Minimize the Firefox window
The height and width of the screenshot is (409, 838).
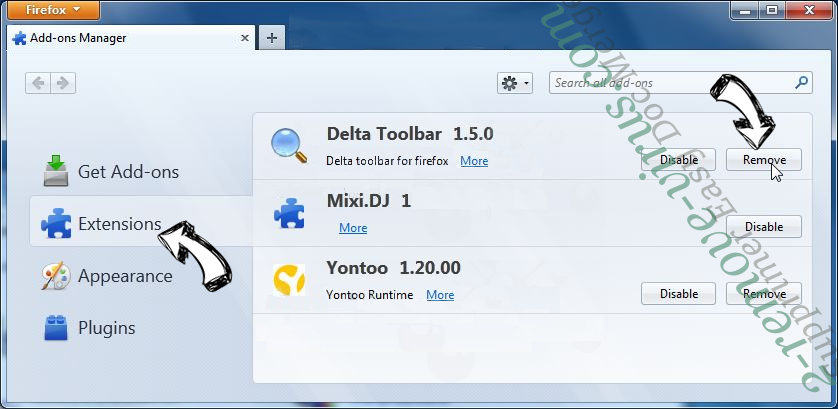point(745,9)
